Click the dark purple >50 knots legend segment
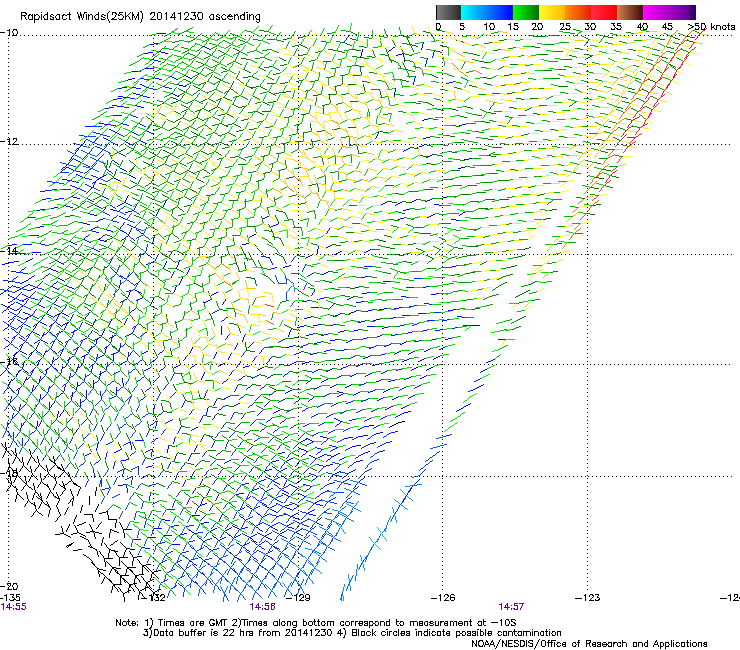This screenshot has height=650, width=740. click(x=693, y=12)
